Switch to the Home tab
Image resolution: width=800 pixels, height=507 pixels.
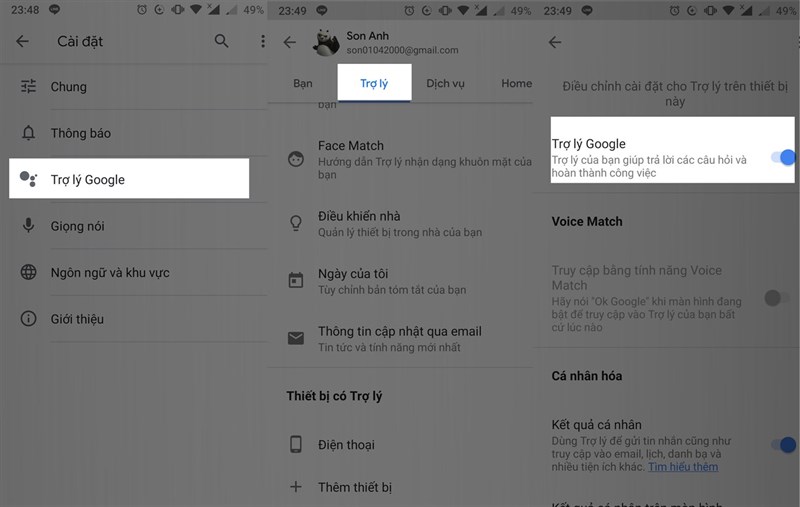[x=516, y=83]
